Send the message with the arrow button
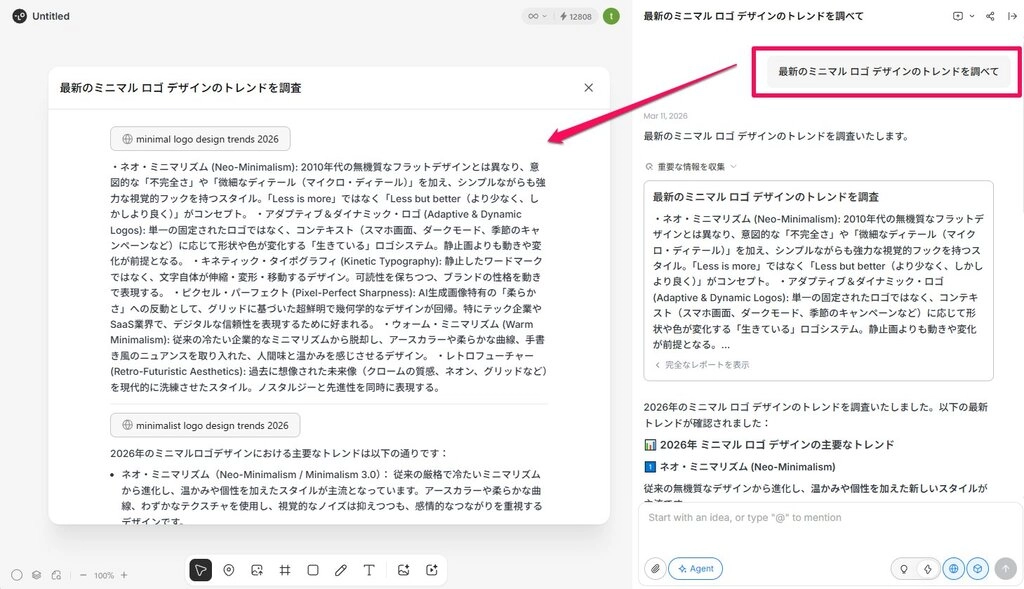Screen dimensions: 1024x589 [1006, 569]
